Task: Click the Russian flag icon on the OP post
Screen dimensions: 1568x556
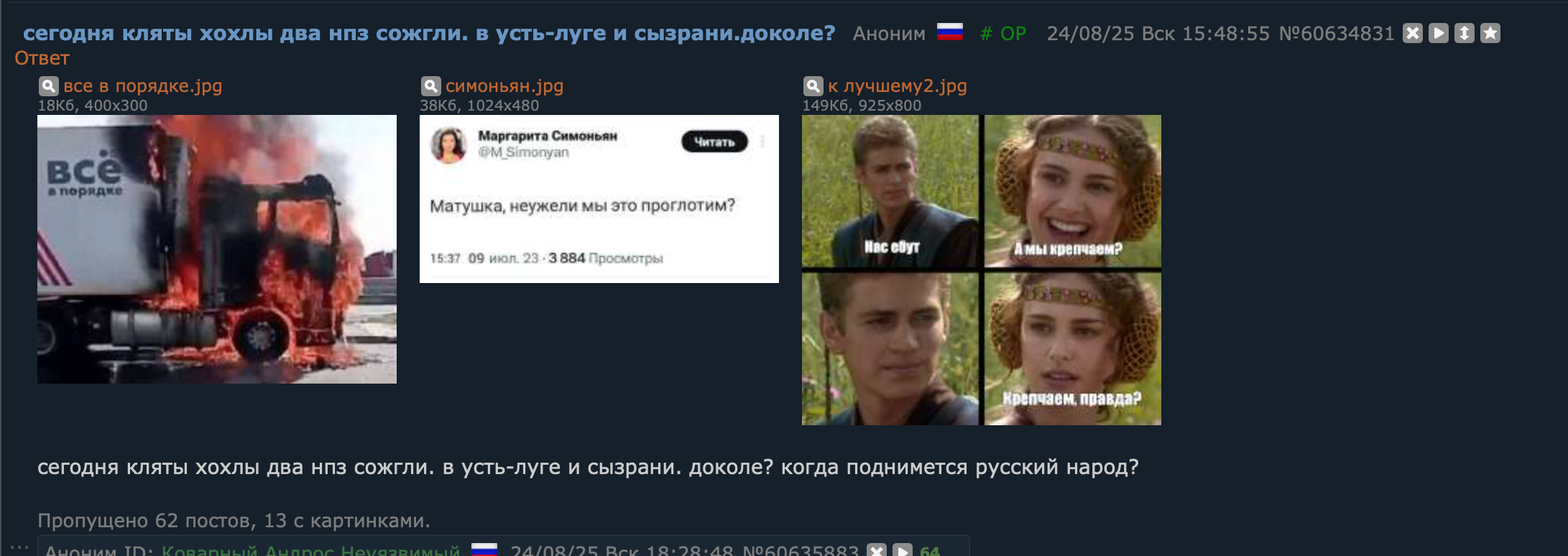Action: click(950, 32)
